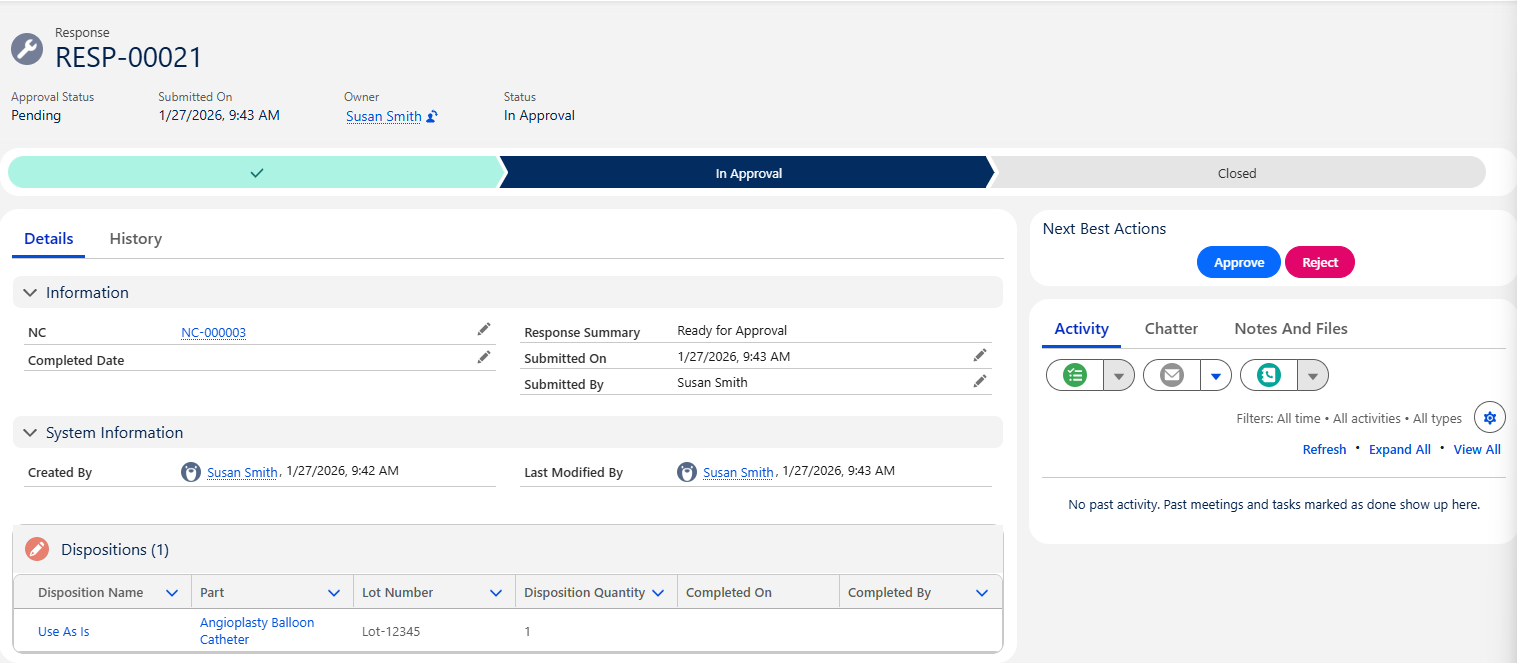Open Disposition Name column menu chevron
Screen dimensions: 1517x663
[172, 593]
